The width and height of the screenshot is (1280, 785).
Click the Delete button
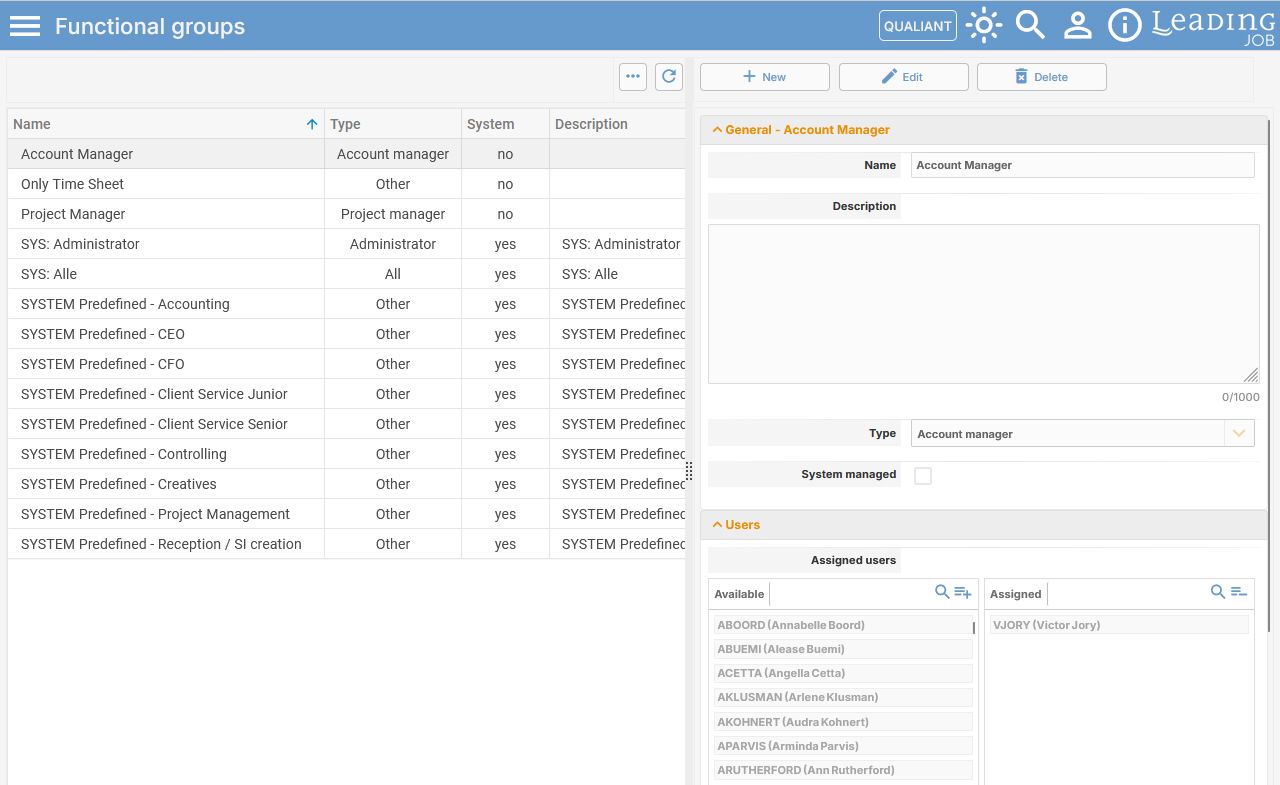click(x=1042, y=77)
